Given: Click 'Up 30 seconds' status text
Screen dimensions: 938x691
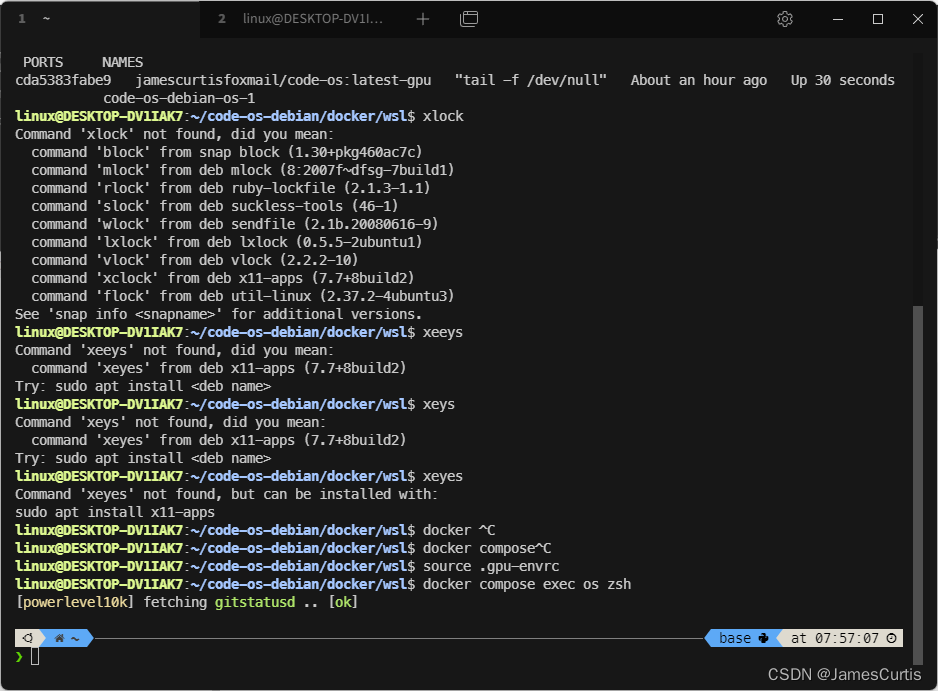Looking at the screenshot, I should point(842,80).
